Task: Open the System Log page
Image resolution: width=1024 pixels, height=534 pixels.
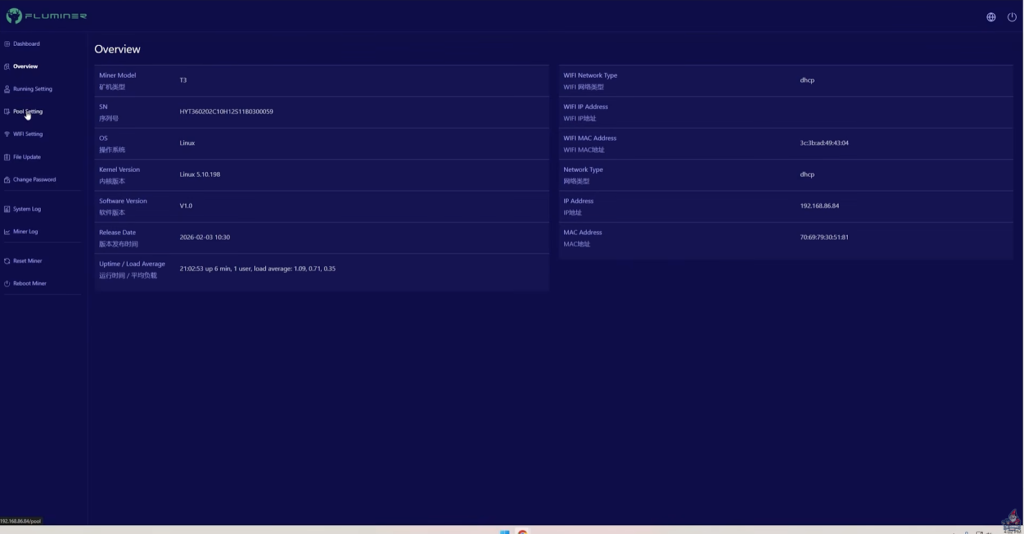Action: [27, 209]
